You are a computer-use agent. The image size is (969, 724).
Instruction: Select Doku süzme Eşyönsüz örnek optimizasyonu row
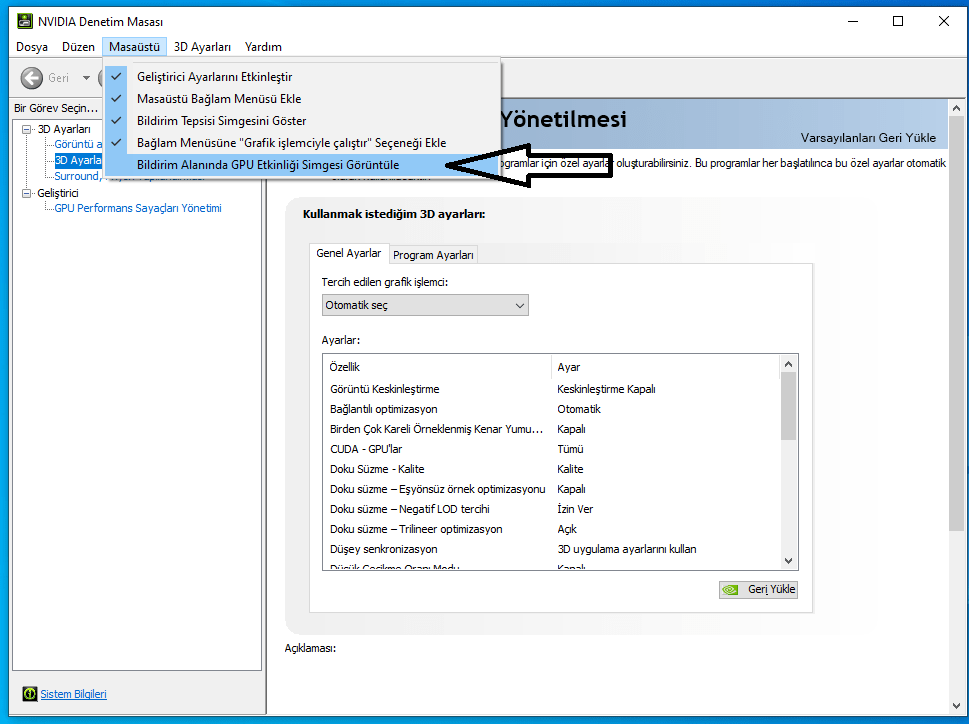pyautogui.click(x=551, y=489)
